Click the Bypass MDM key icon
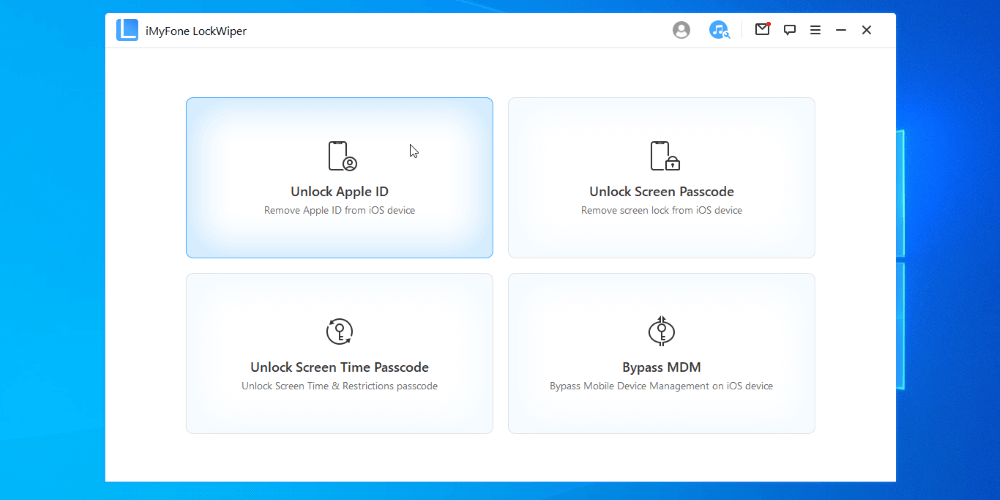This screenshot has height=500, width=1000. point(661,331)
